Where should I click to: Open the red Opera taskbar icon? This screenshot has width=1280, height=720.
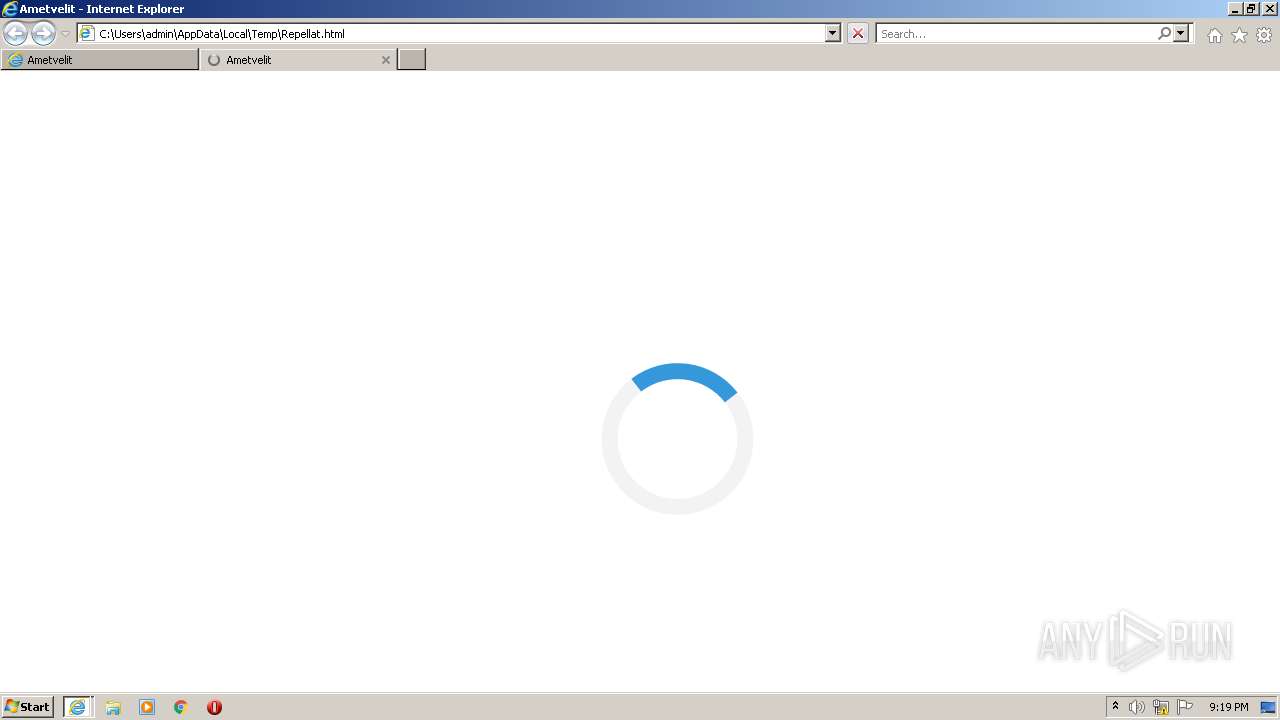pos(214,707)
